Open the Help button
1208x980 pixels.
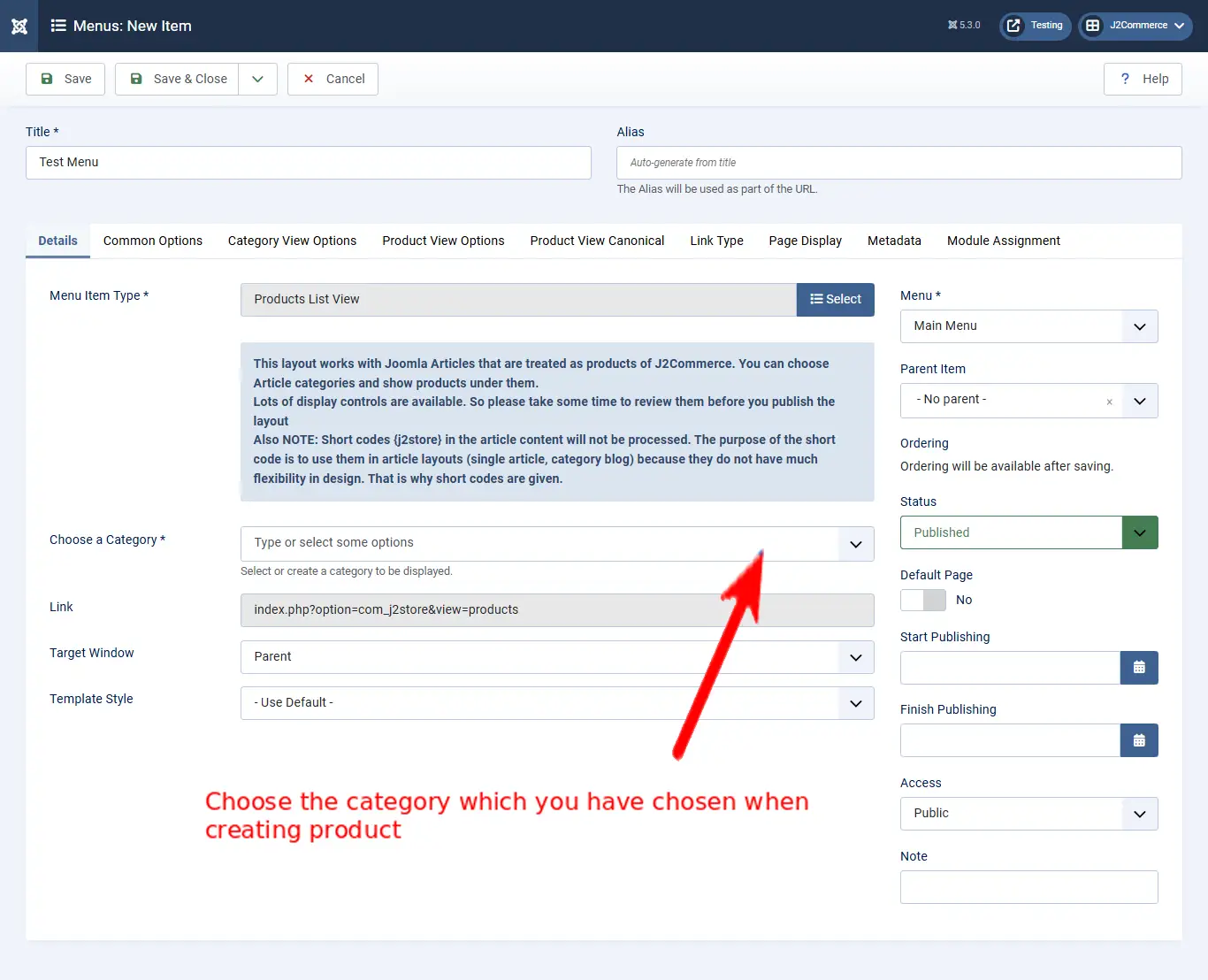(x=1143, y=79)
